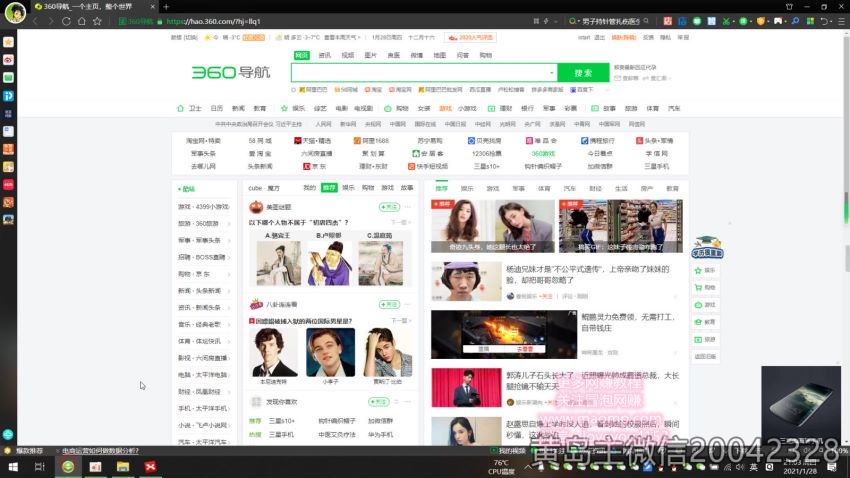Switch to 我的 tab in the cube panel
Image resolution: width=850 pixels, height=478 pixels.
(x=310, y=188)
